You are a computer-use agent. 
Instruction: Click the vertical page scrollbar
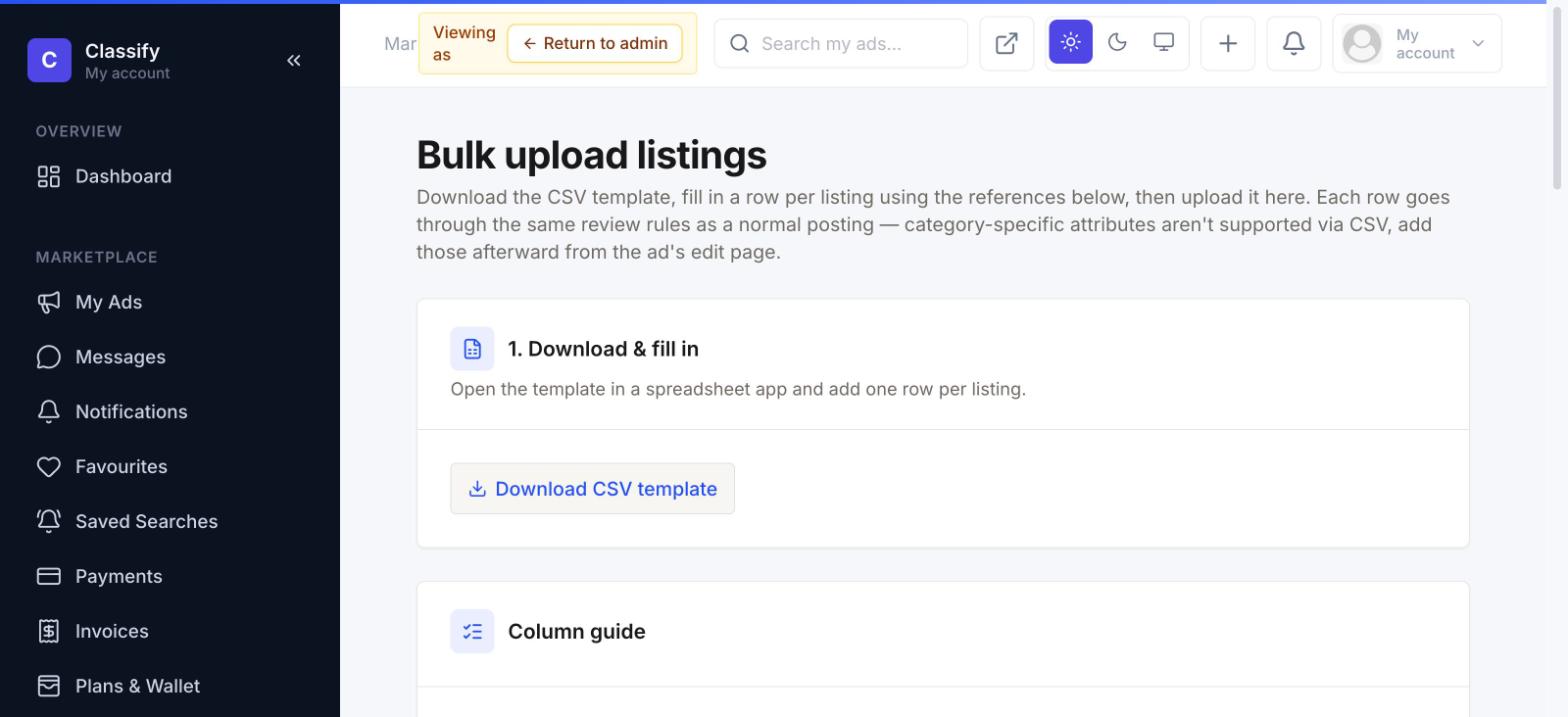tap(1557, 96)
